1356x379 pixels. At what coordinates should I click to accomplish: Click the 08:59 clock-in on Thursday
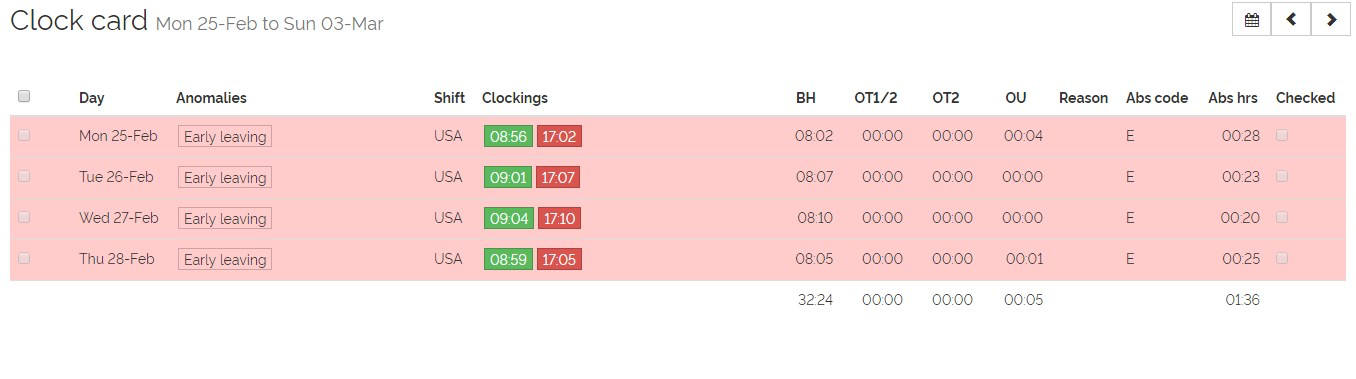(x=509, y=260)
